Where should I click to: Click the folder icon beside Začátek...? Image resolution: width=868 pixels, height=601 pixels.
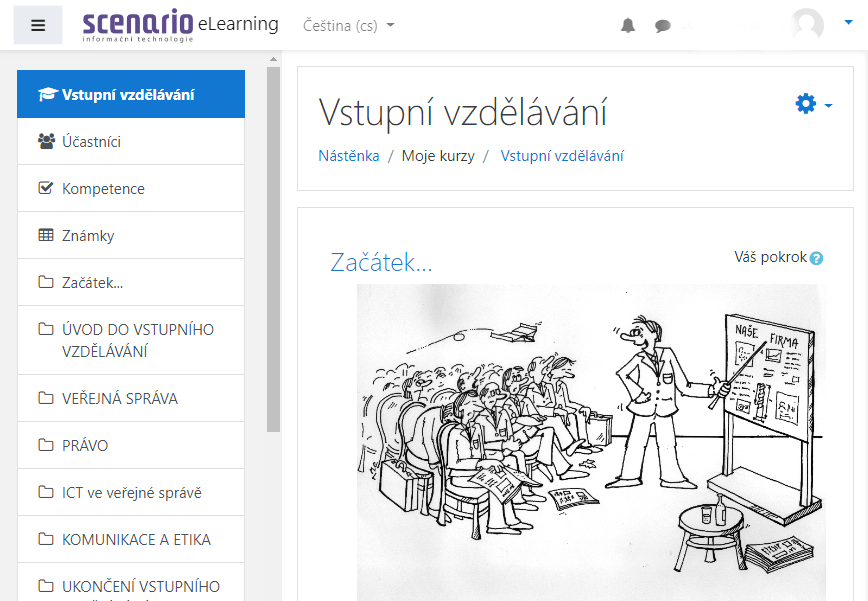44,281
